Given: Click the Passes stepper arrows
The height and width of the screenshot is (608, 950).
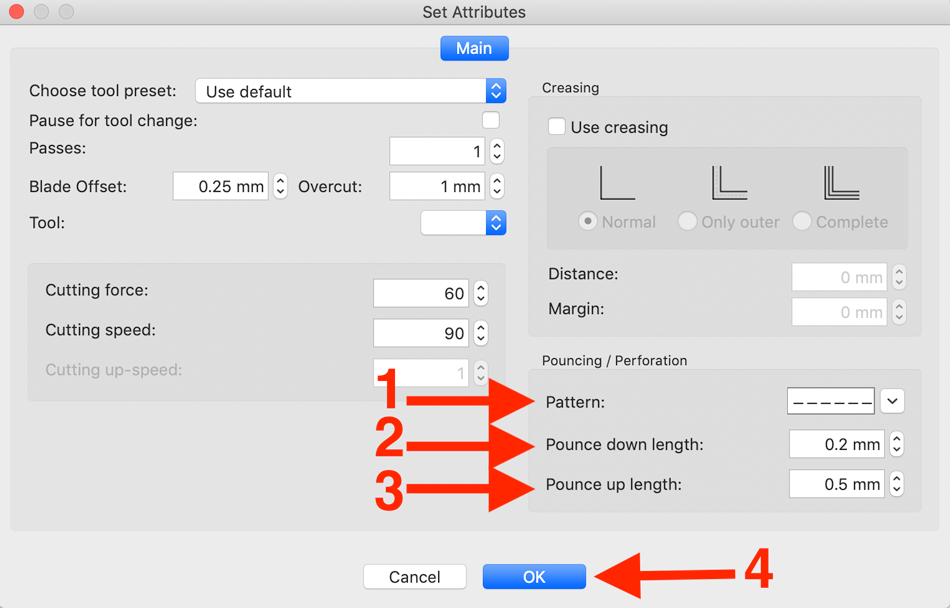Looking at the screenshot, I should (497, 151).
